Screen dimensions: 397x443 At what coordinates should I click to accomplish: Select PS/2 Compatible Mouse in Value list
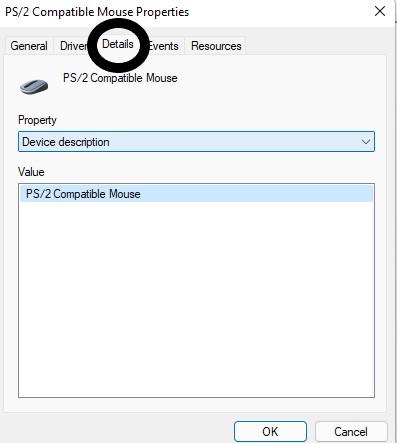(196, 194)
